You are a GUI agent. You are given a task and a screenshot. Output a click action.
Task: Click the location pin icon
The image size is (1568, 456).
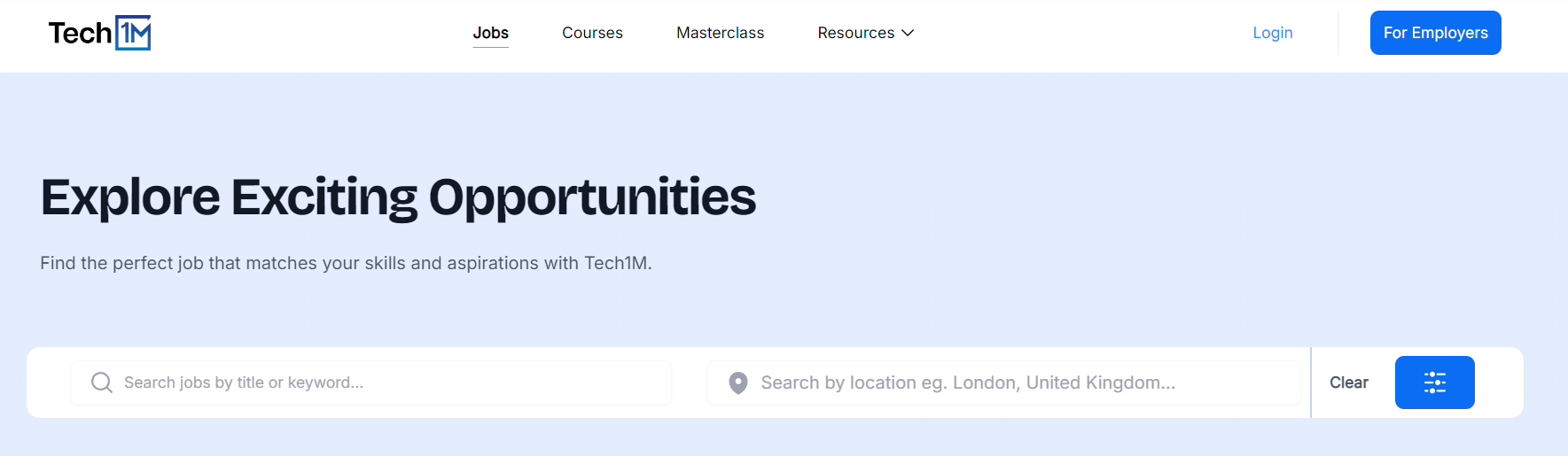pos(738,383)
